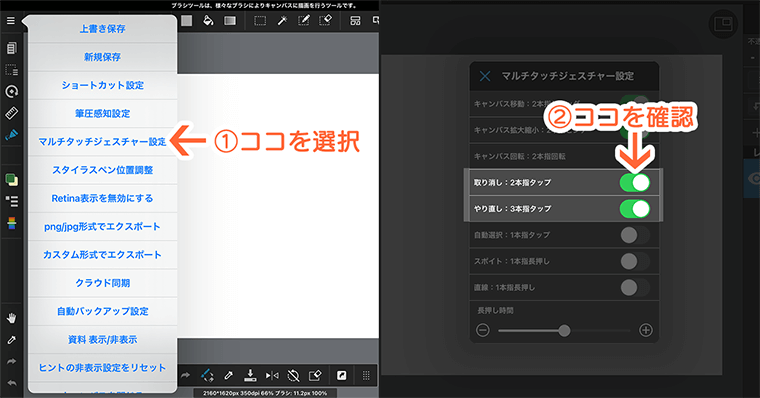Click the gray square swatch in top toolbar
760x398 pixels.
[x=187, y=20]
